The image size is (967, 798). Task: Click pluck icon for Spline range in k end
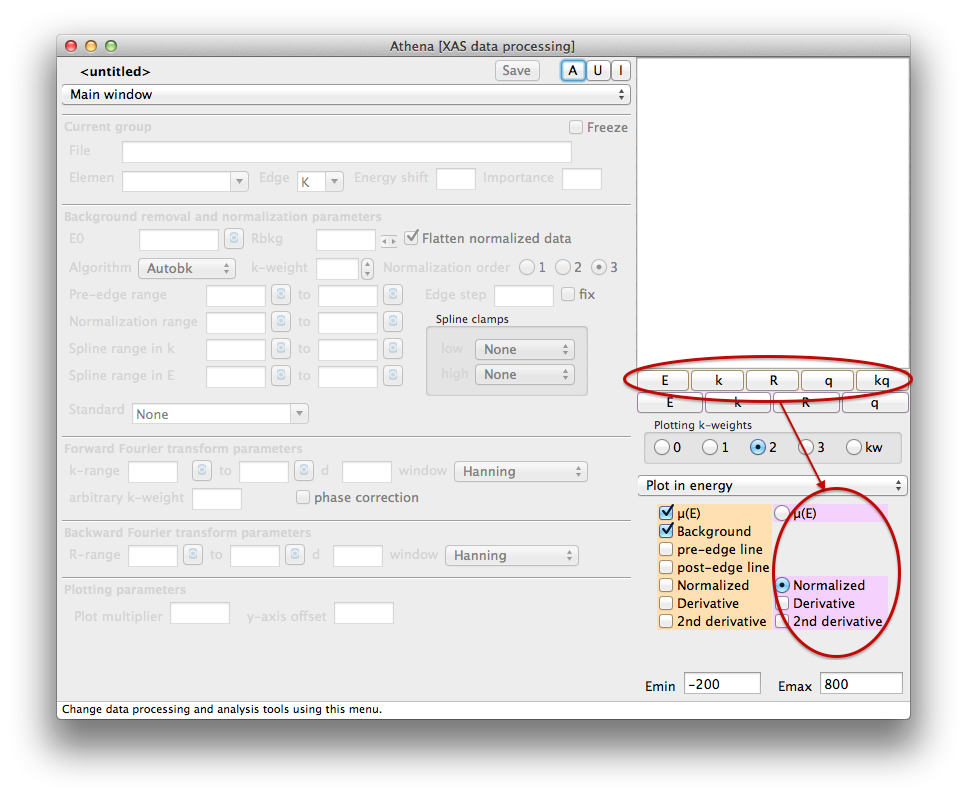click(x=393, y=348)
